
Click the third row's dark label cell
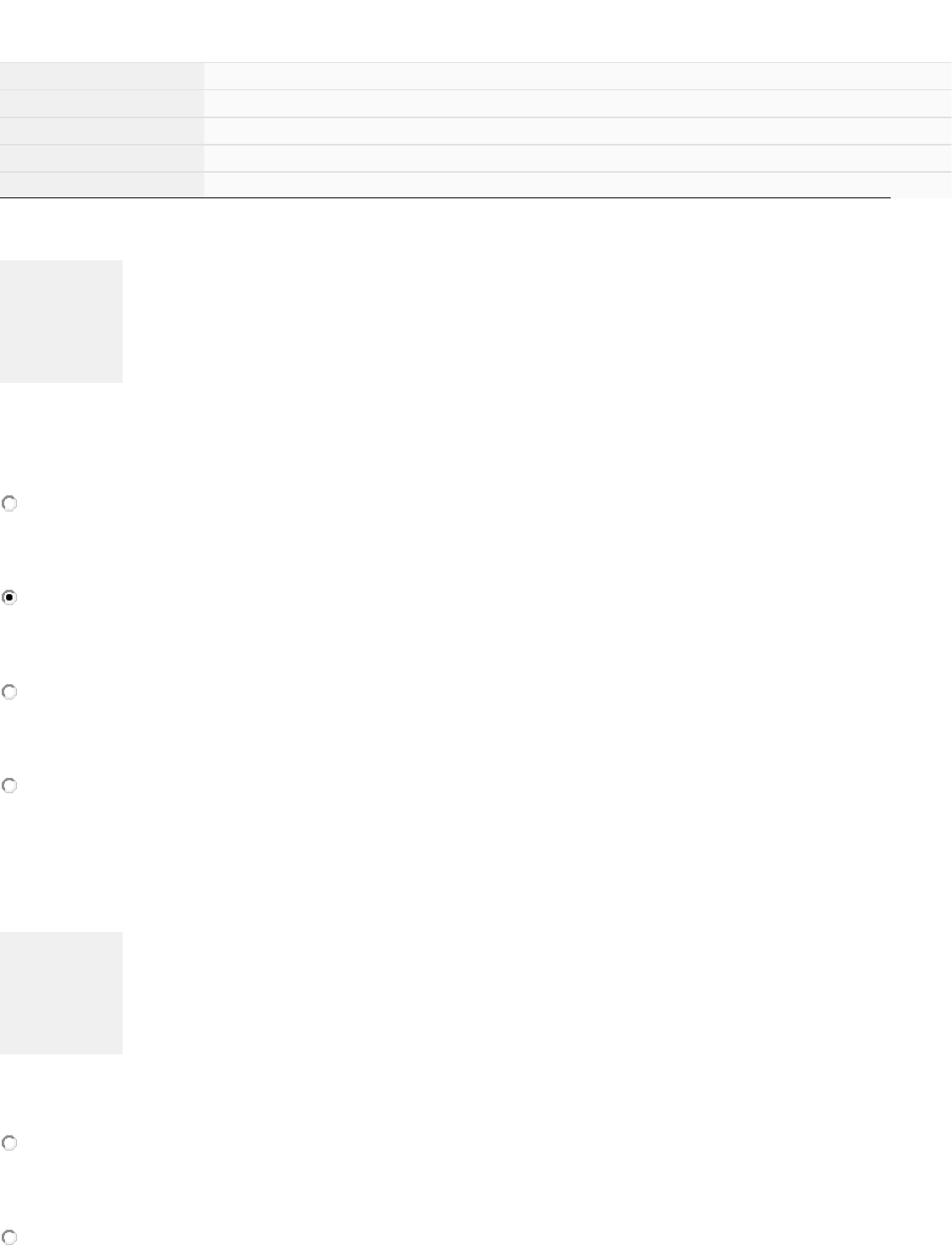tap(102, 131)
